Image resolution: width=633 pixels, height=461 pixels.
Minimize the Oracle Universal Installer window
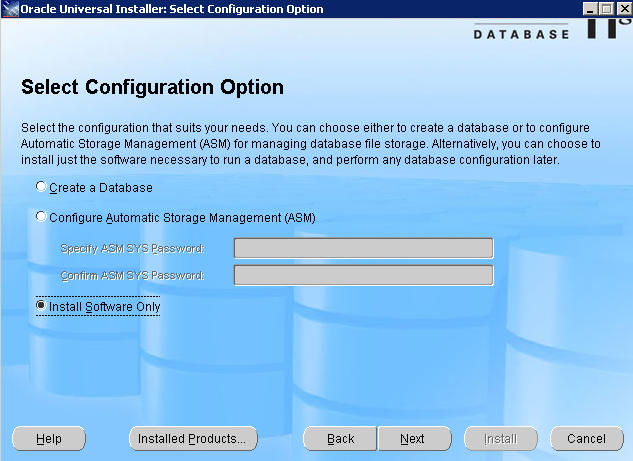590,9
